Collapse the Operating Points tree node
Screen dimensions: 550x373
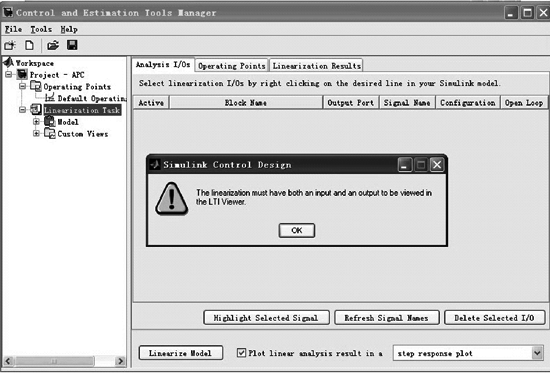22,86
